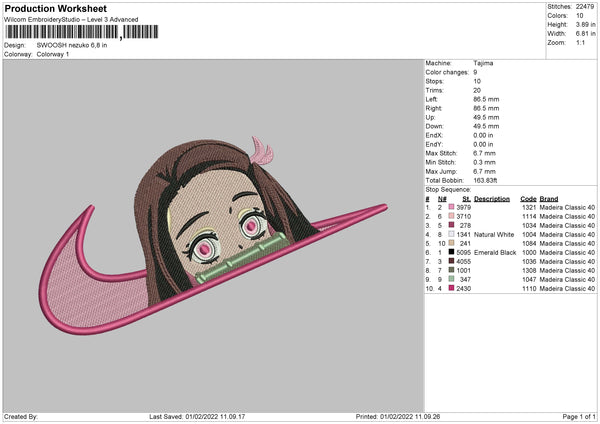Pick the dark magenta 278 thread swatch
Screen dimensions: 600x424
[x=452, y=225]
